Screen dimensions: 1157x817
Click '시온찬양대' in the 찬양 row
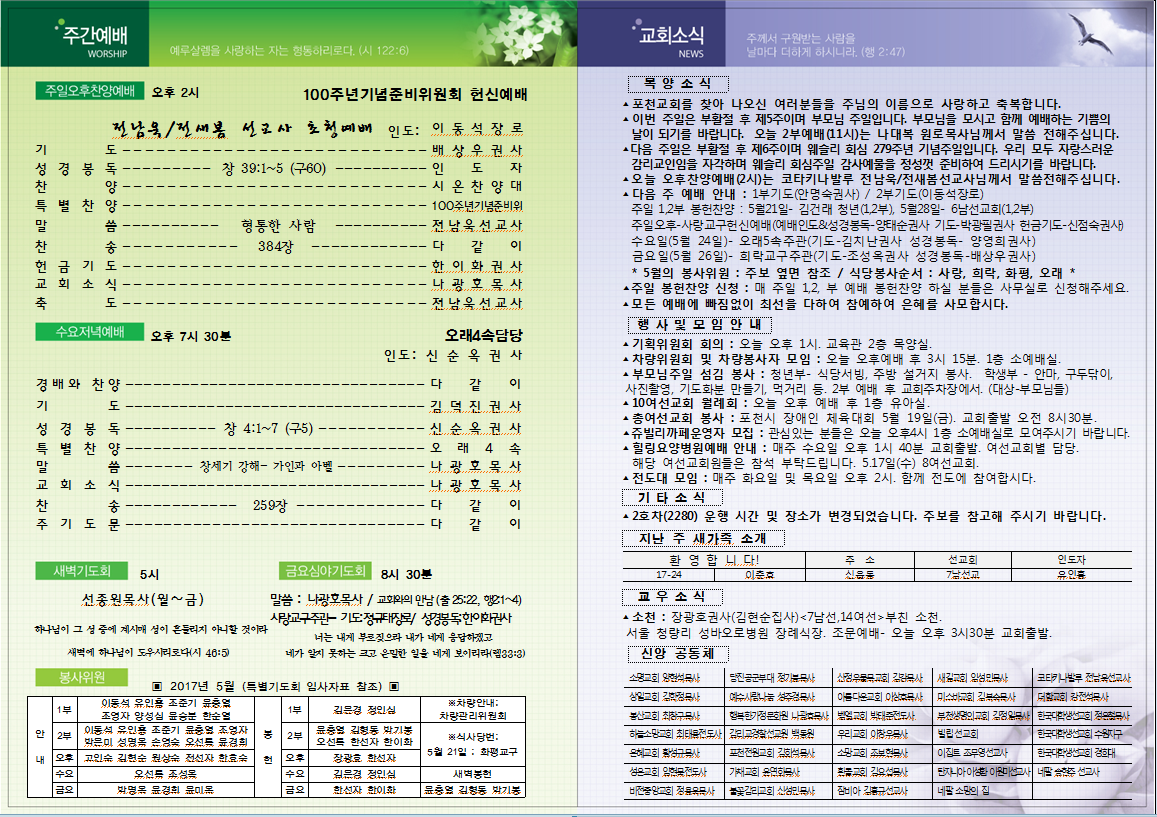click(477, 186)
